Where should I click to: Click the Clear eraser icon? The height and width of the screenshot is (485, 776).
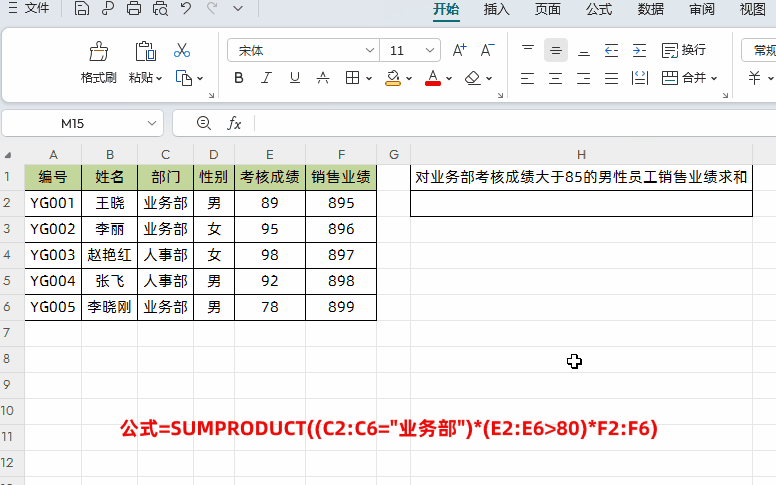473,78
